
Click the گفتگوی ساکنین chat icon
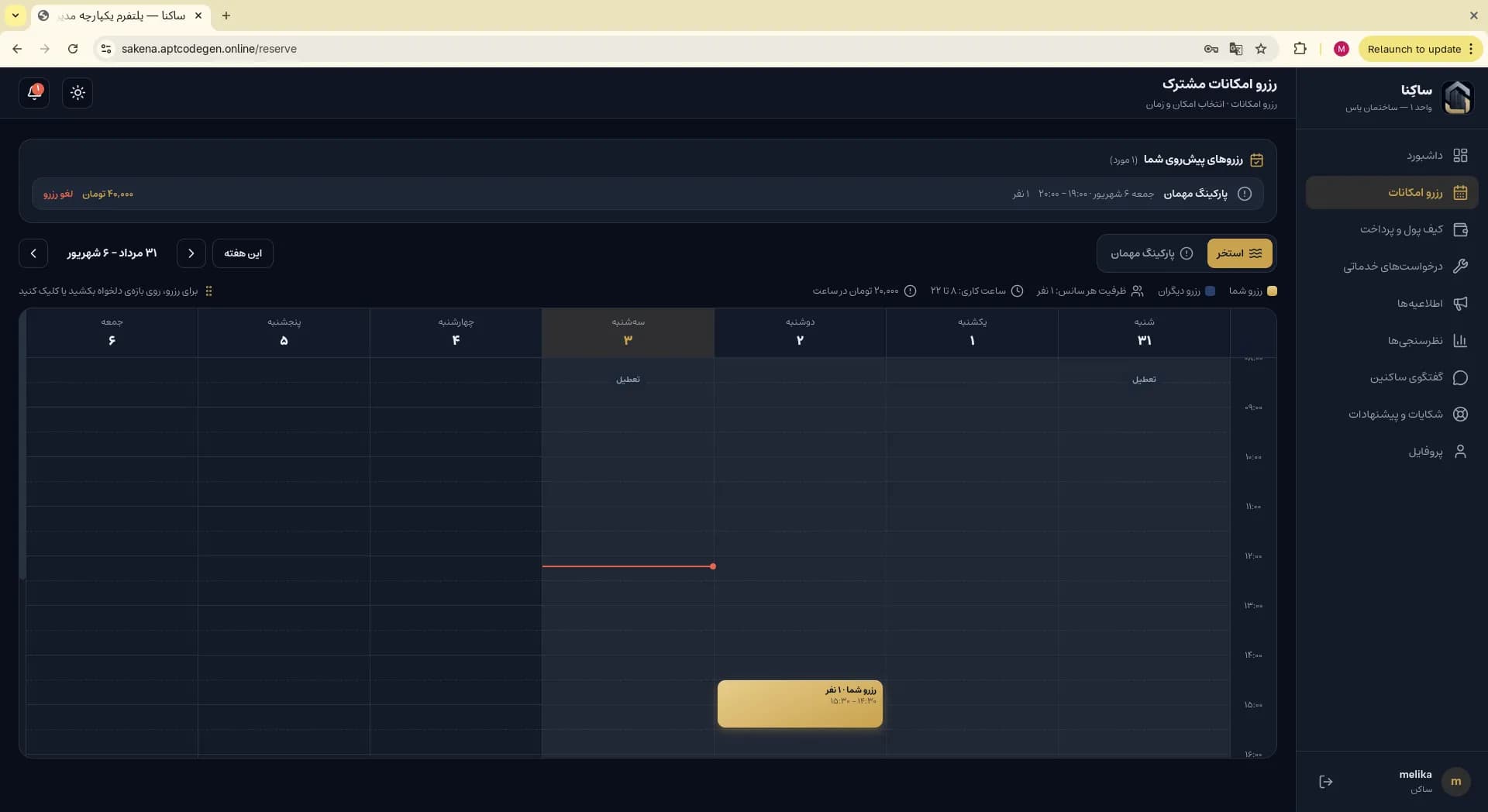pyautogui.click(x=1460, y=377)
